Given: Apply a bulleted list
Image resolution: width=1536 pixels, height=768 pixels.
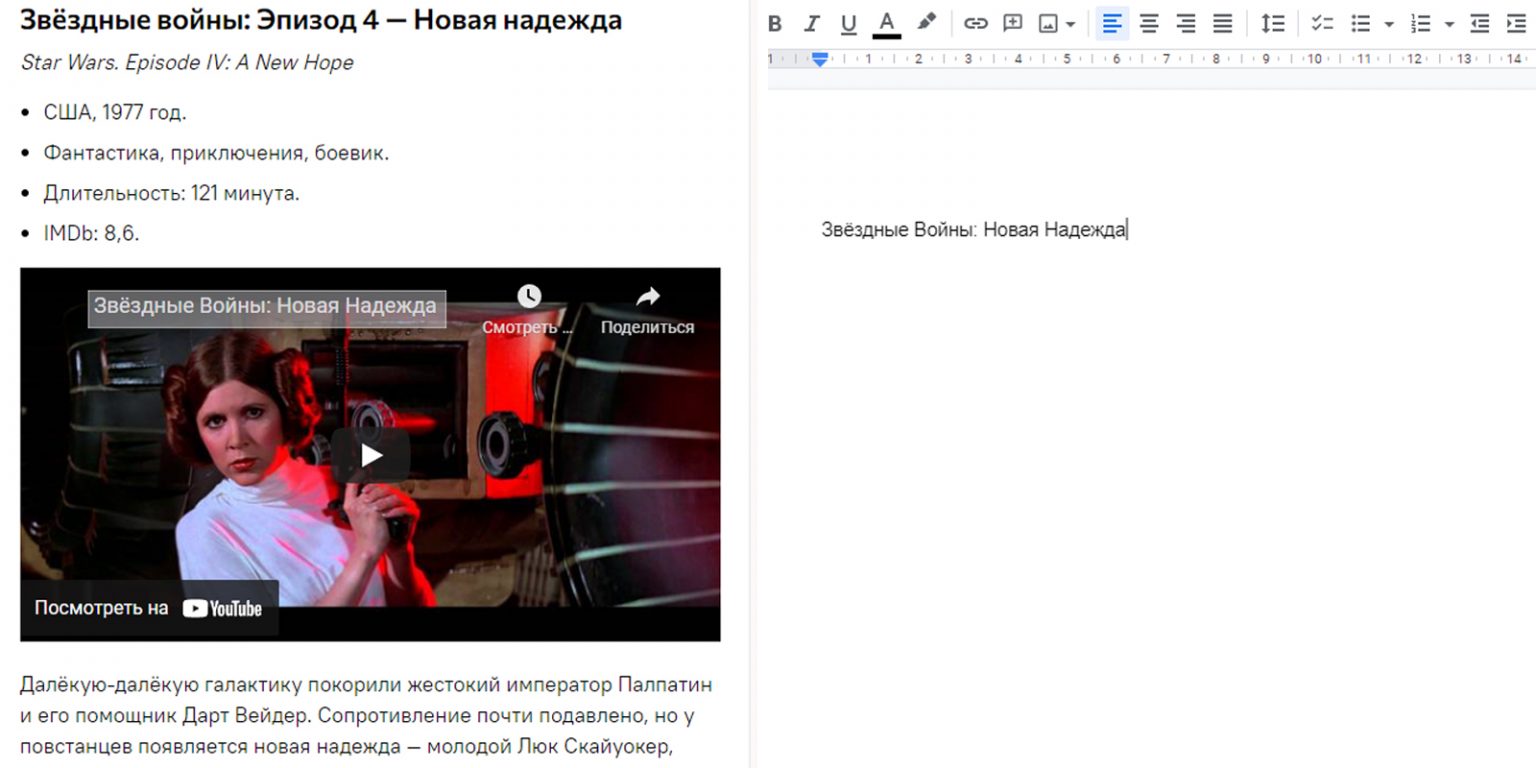Looking at the screenshot, I should 1360,23.
